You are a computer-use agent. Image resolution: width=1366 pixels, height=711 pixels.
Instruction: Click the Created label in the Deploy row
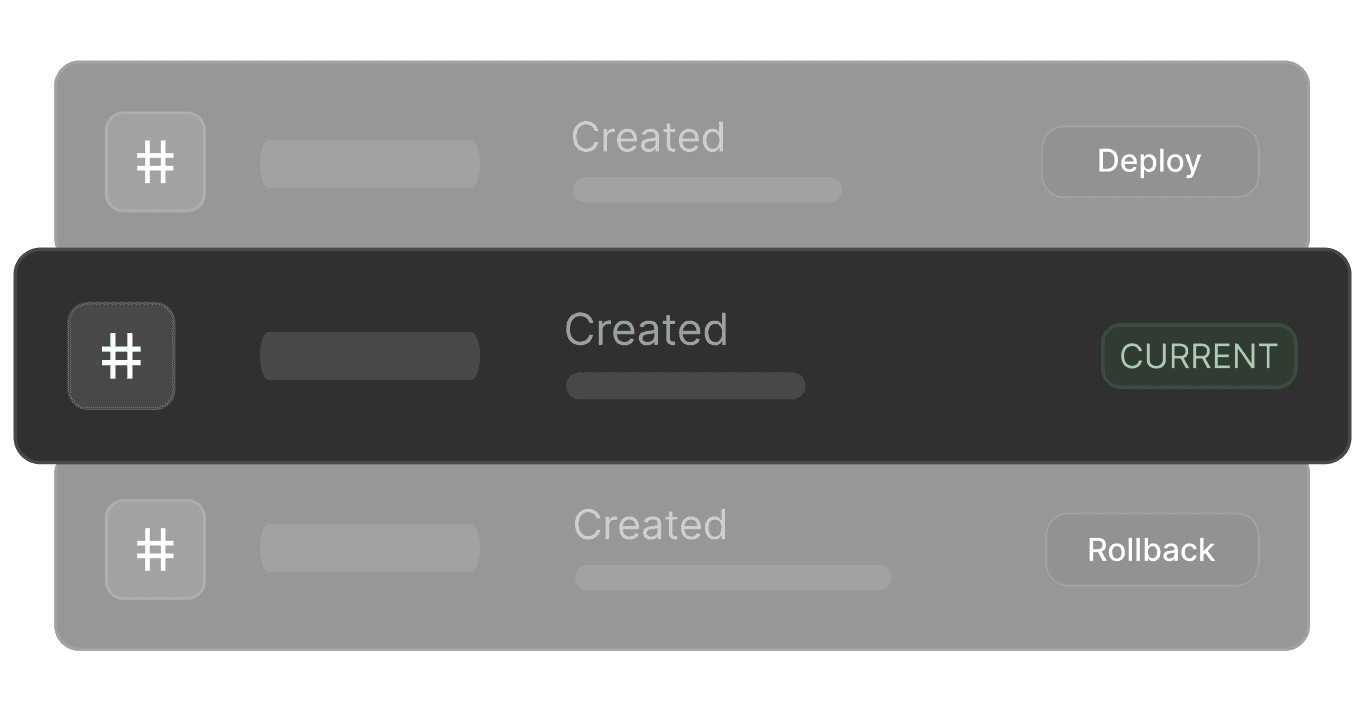(647, 138)
